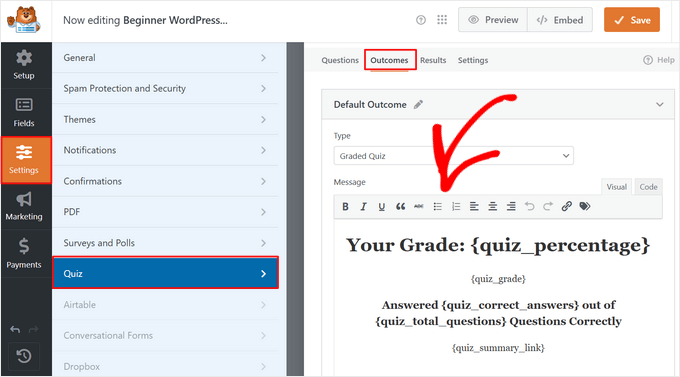Click the 'Now editing Beginner WordPress...' title
680x377 pixels.
click(x=145, y=20)
